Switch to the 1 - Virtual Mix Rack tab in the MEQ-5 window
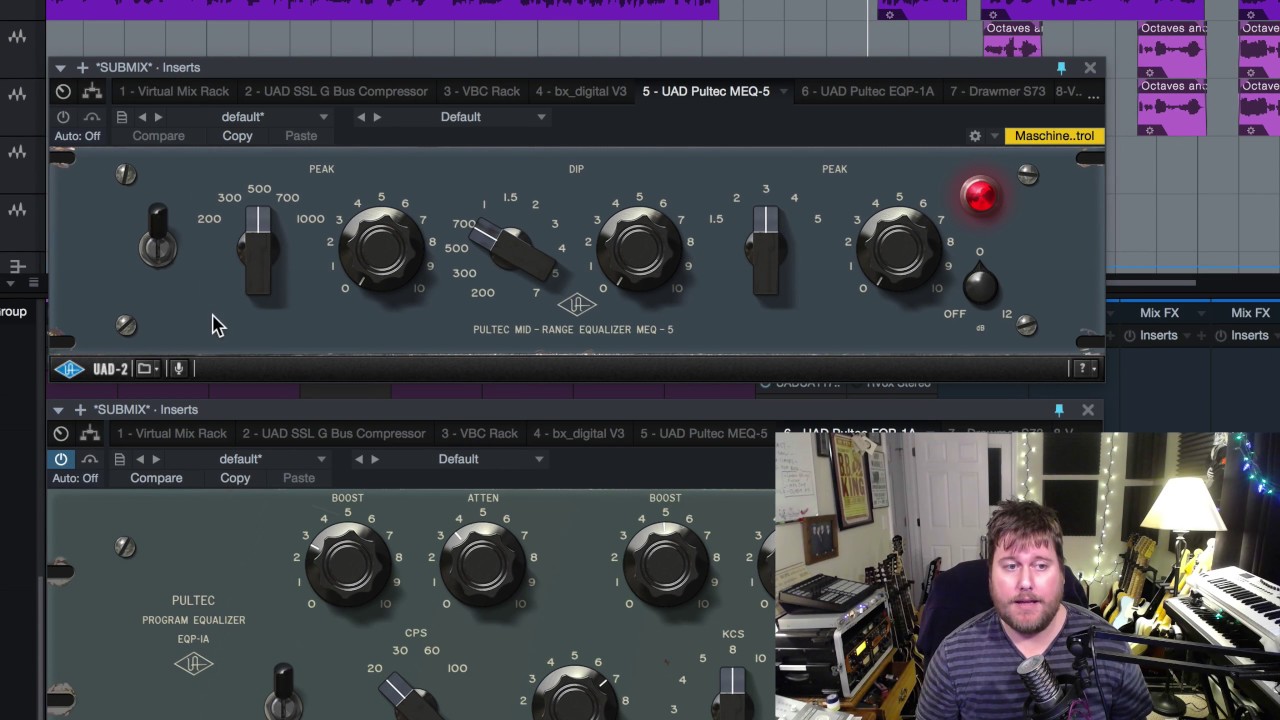Screen dimensions: 1280x720 point(174,91)
